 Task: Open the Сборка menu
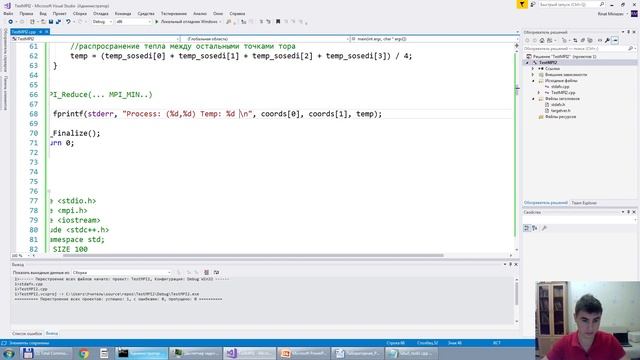80,13
